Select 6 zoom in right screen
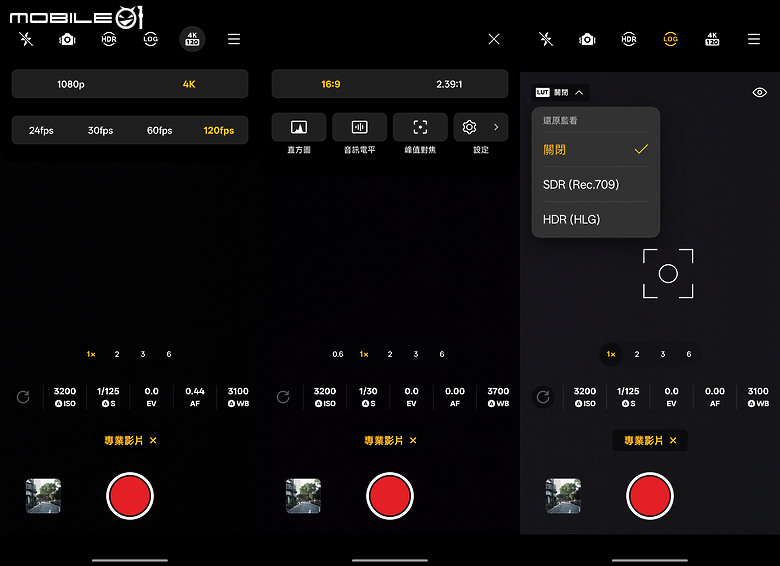The height and width of the screenshot is (566, 780). click(x=688, y=354)
